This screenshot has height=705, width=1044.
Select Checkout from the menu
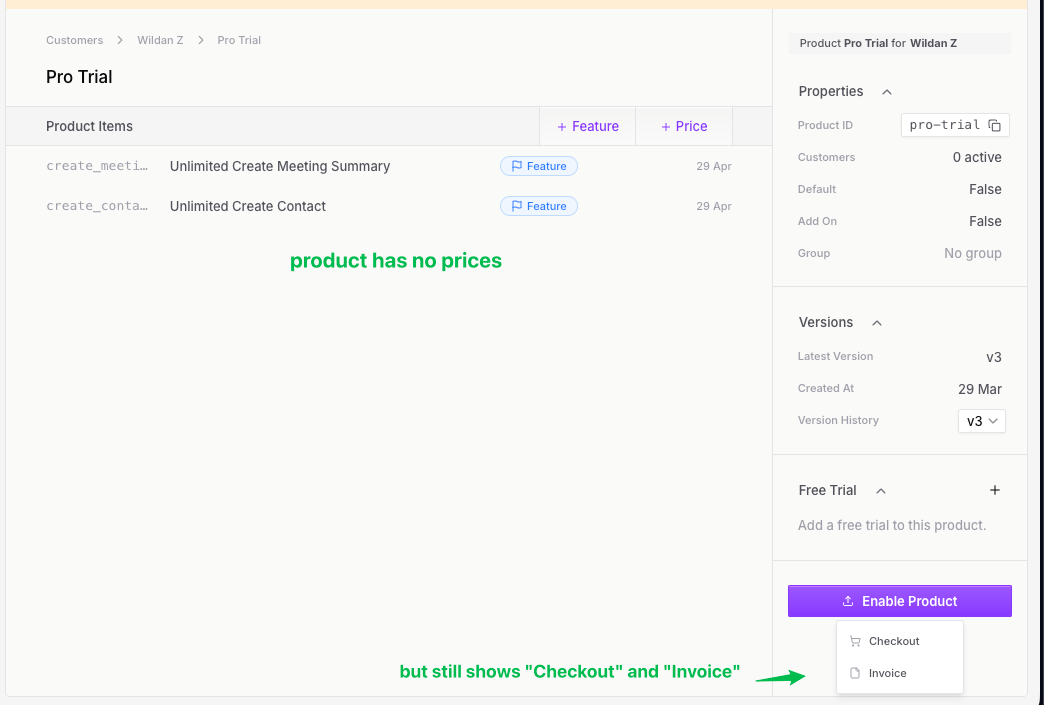pyautogui.click(x=895, y=641)
